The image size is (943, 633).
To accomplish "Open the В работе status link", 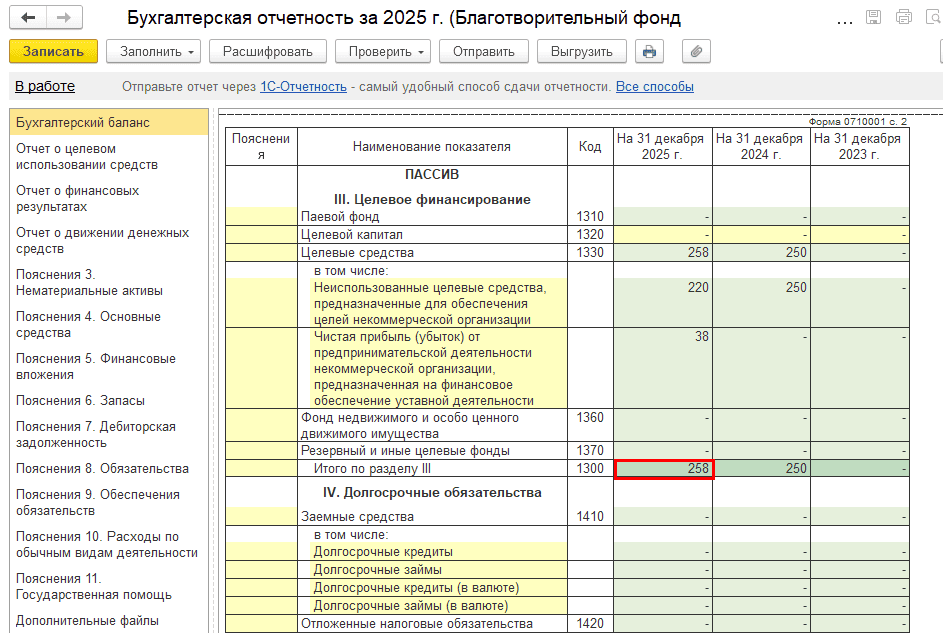I will click(45, 87).
